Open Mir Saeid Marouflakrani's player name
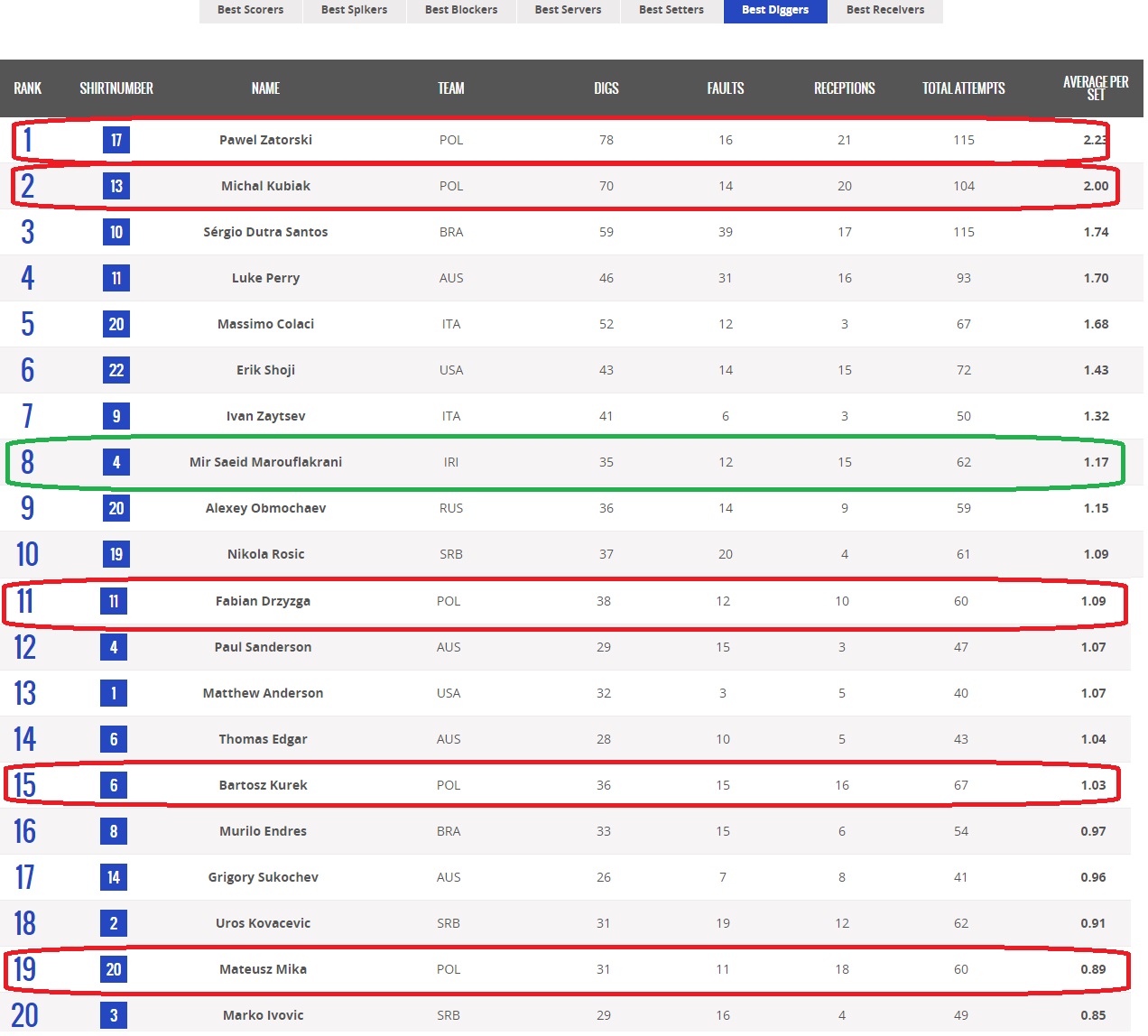Screen dimensions: 1148x1036 point(265,462)
